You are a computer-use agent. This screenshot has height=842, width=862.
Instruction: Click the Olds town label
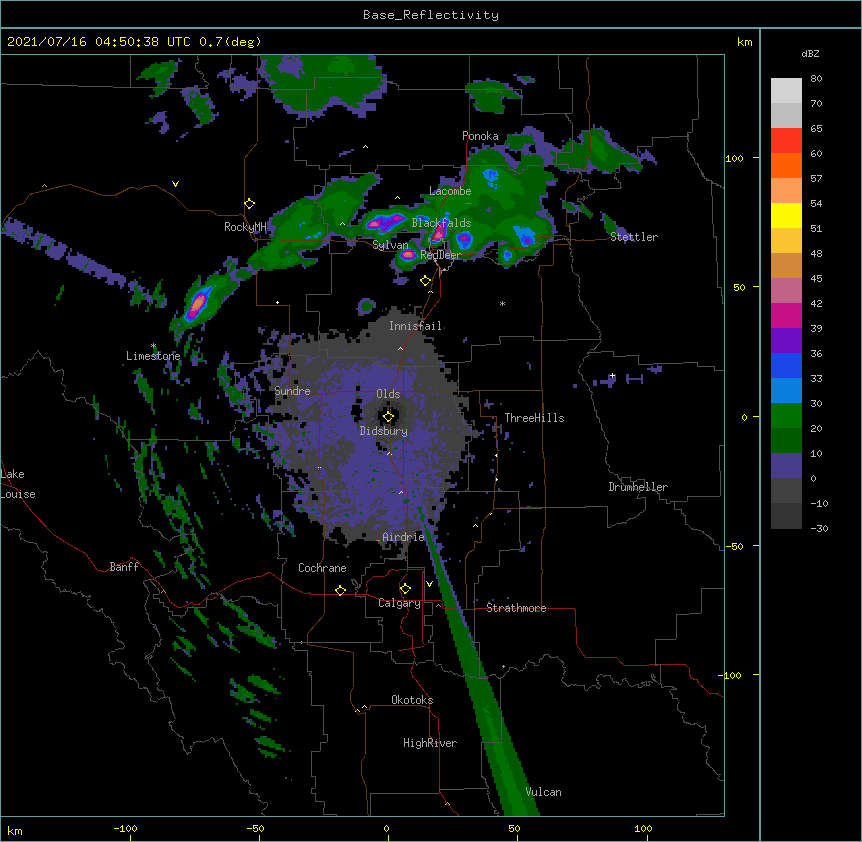point(388,394)
